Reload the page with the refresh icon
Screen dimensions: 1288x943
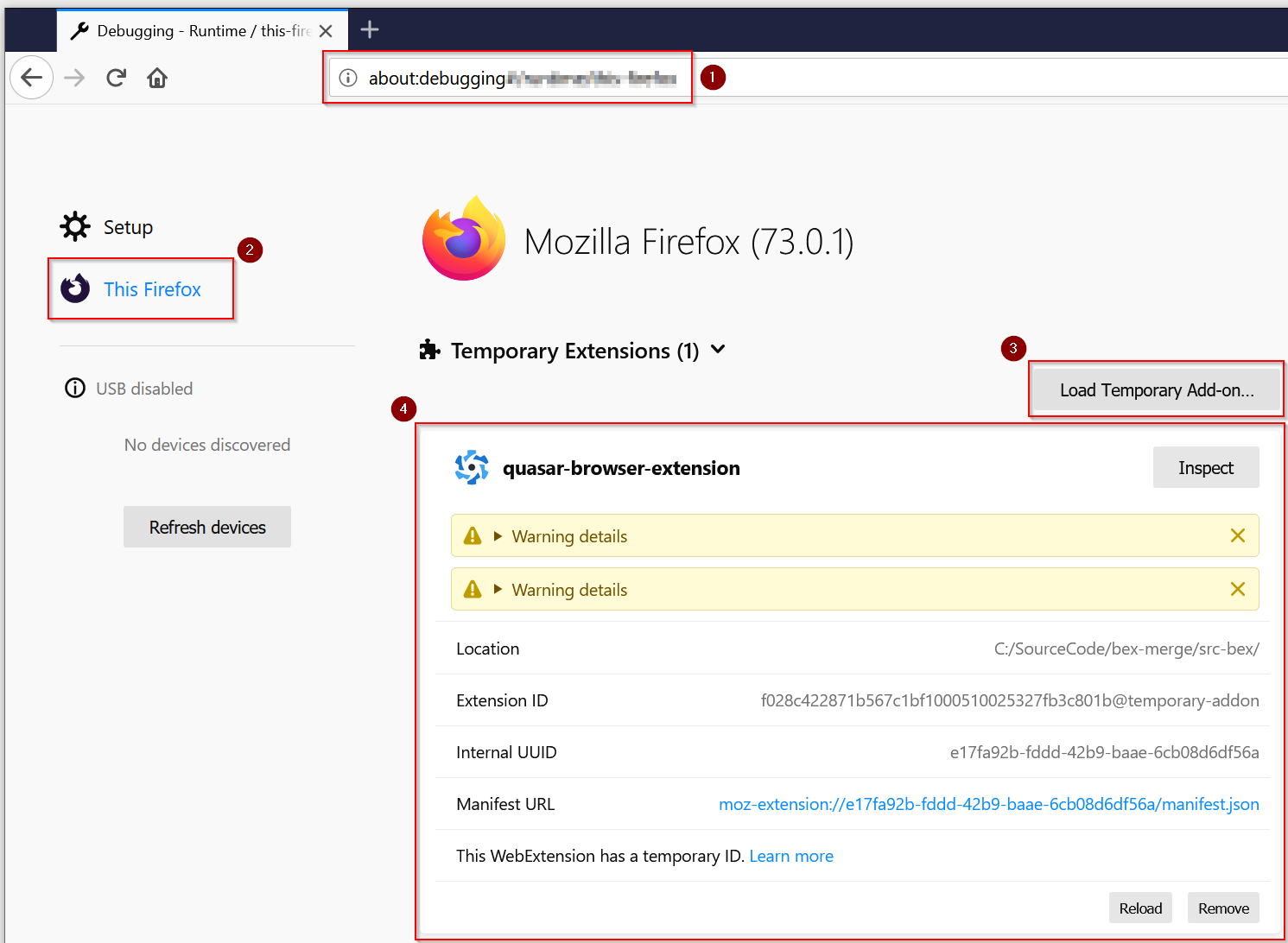(117, 79)
